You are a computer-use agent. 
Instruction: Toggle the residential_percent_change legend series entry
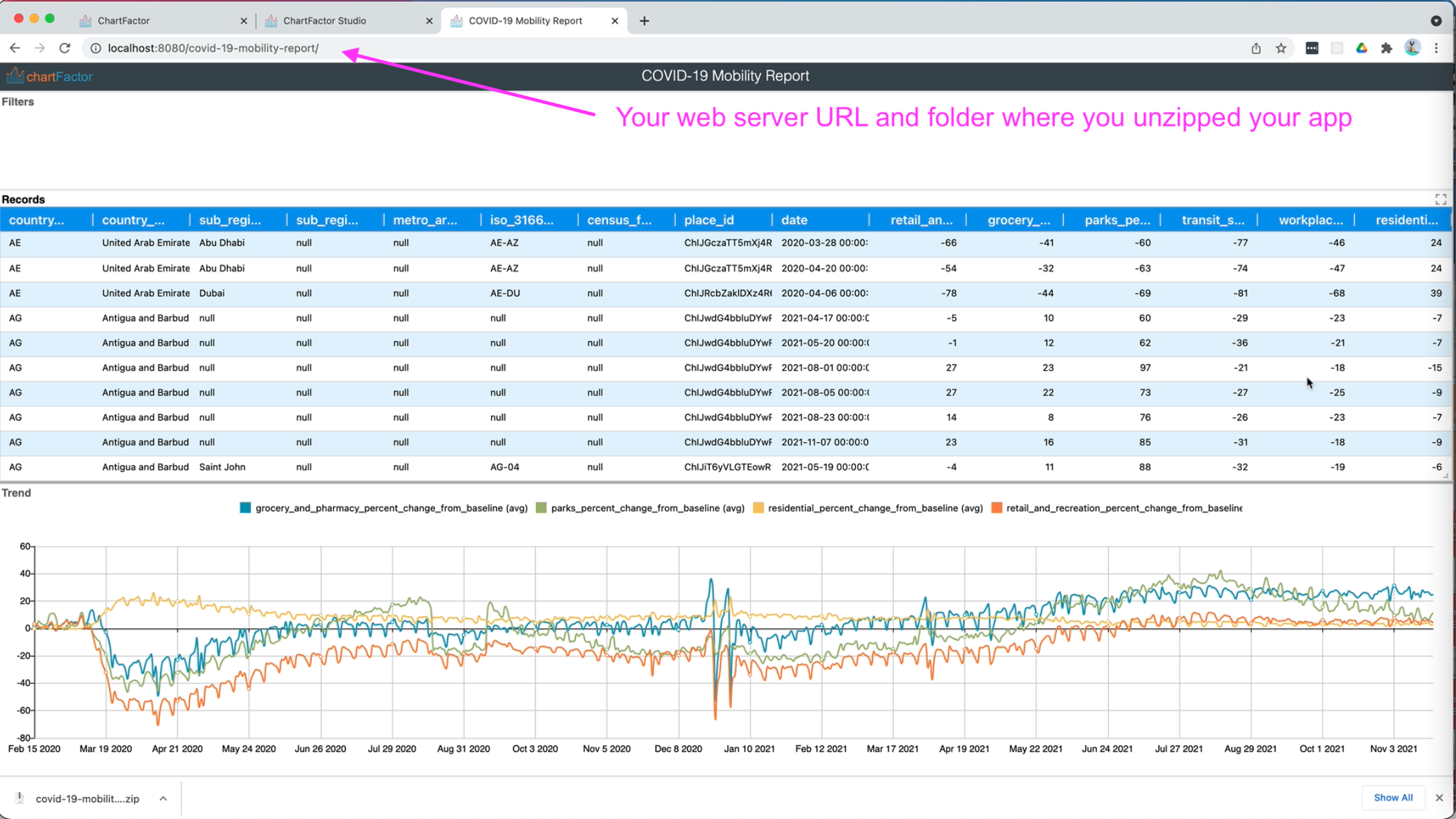click(x=875, y=508)
